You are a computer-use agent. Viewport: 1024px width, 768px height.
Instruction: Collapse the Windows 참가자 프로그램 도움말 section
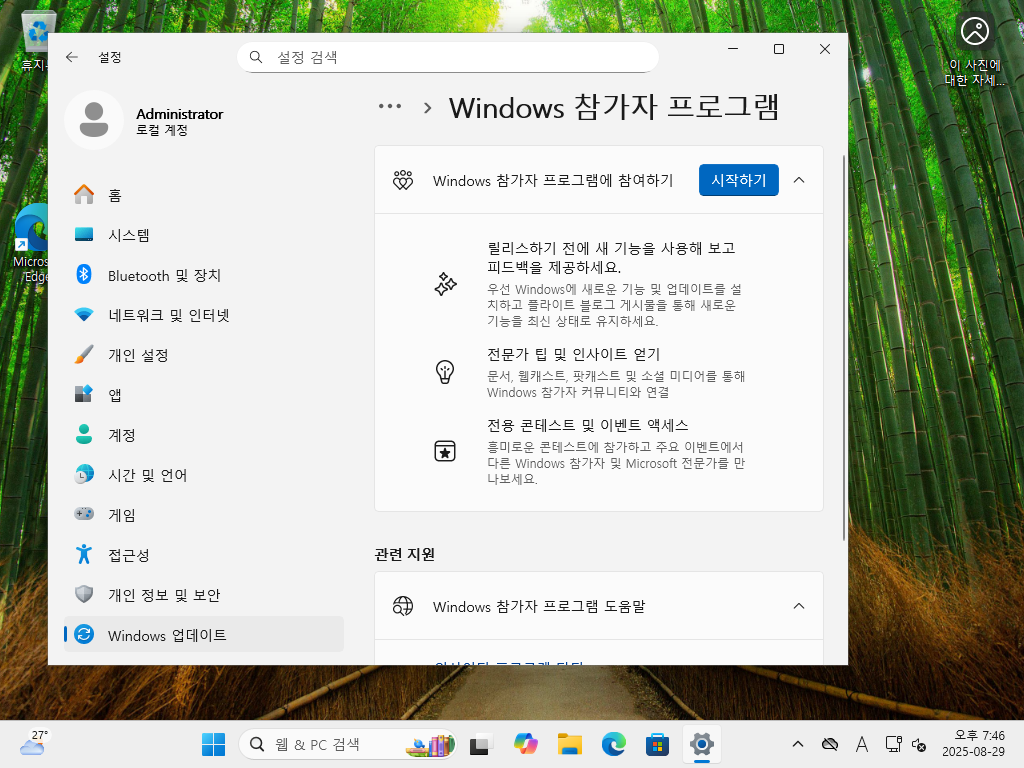pos(799,606)
